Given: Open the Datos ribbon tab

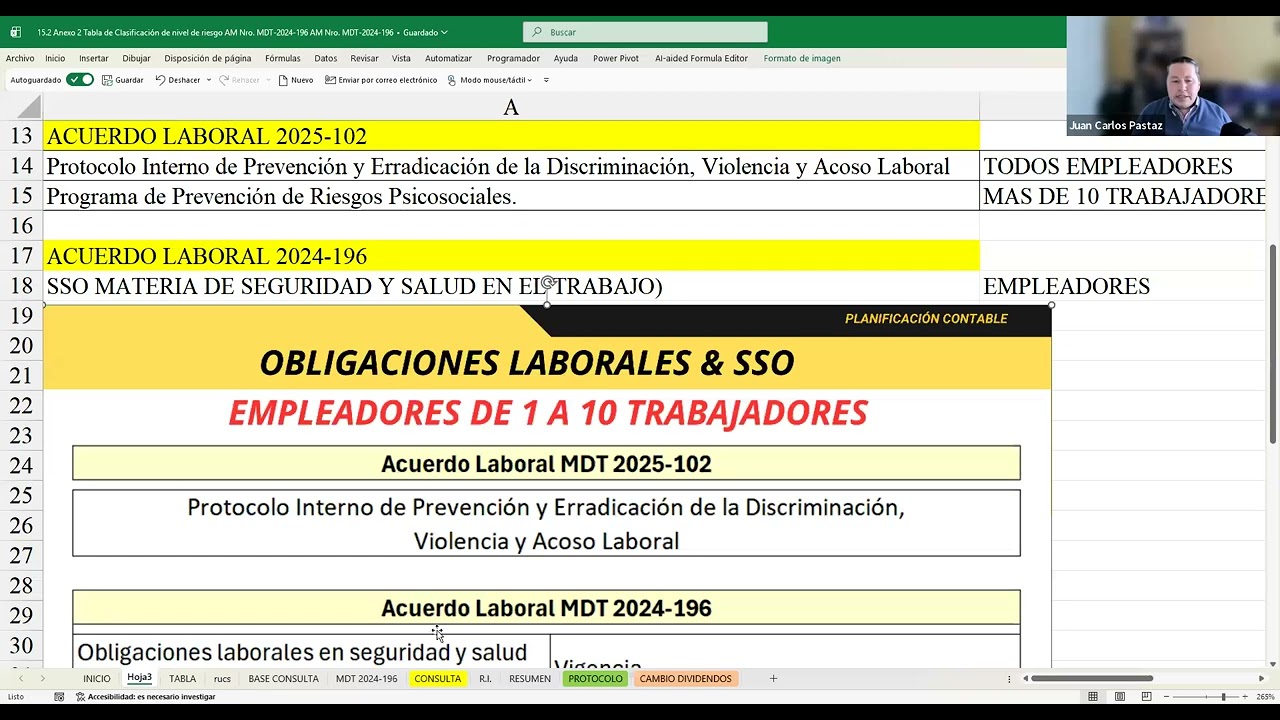Looking at the screenshot, I should click(326, 58).
